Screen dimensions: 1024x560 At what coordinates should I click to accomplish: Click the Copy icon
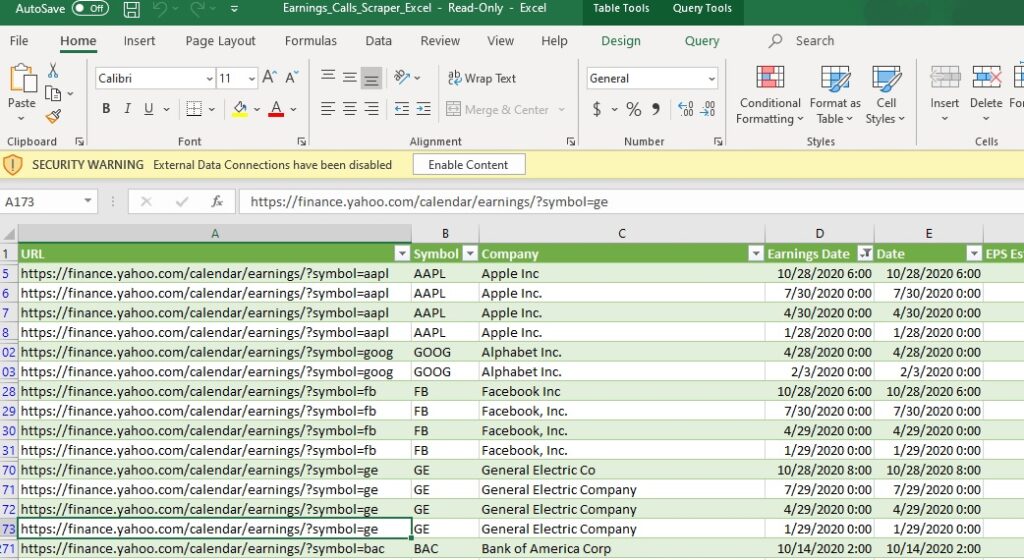[x=53, y=94]
